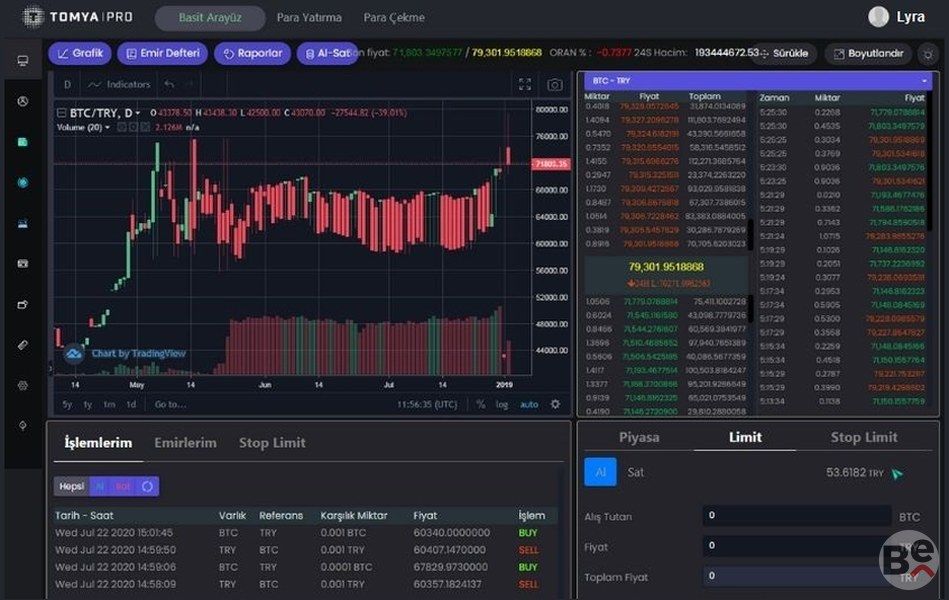Click the Grafik button
This screenshot has width=949, height=600.
tap(80, 53)
